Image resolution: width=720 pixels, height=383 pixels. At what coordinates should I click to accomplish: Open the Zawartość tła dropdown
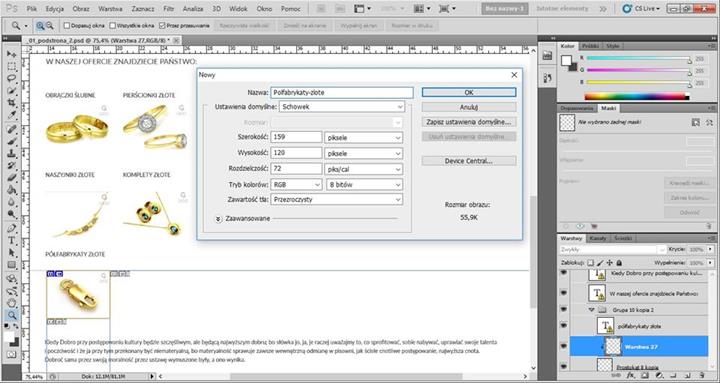337,199
